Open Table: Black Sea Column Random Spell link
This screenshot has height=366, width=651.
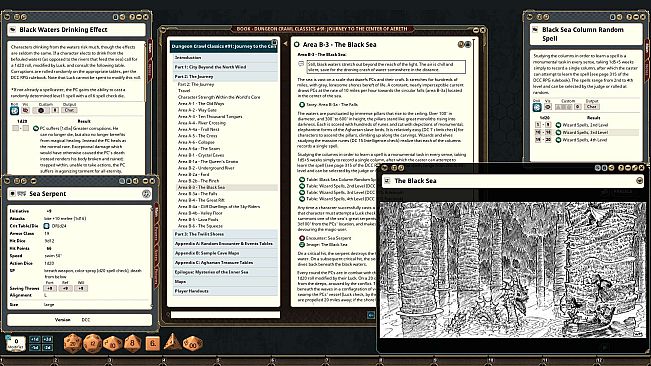[x=302, y=180]
